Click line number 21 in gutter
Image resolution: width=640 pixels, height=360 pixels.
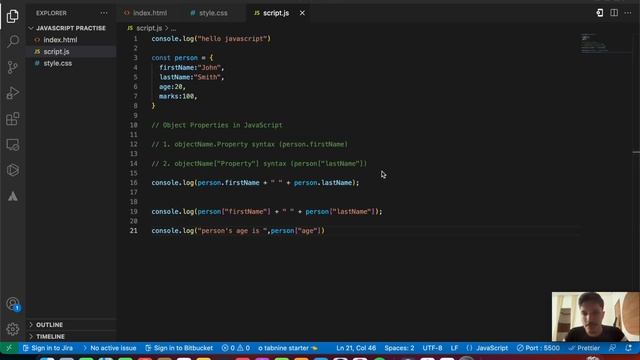pos(133,231)
